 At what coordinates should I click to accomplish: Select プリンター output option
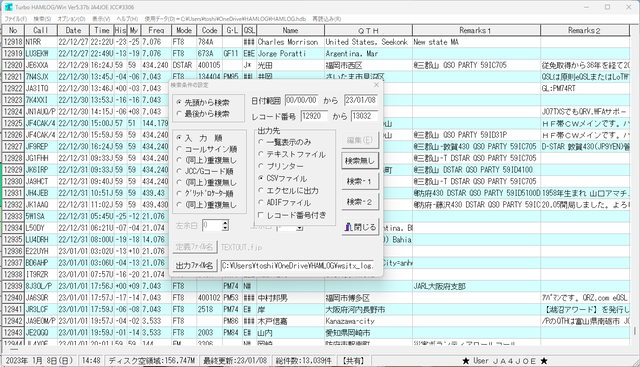coord(281,166)
